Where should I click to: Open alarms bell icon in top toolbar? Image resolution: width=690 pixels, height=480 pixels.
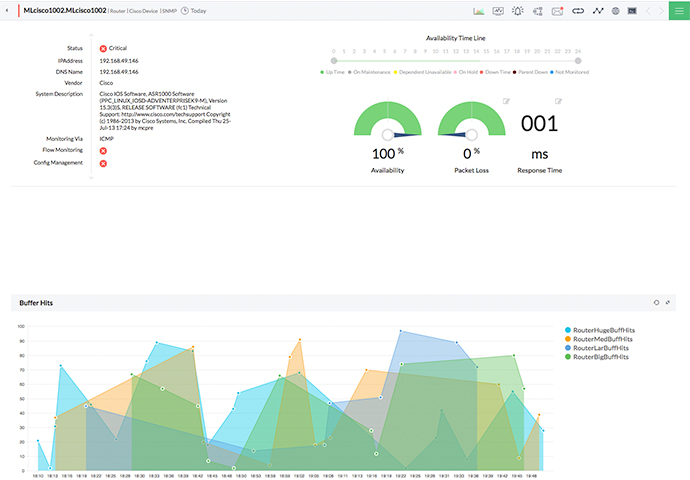click(518, 11)
